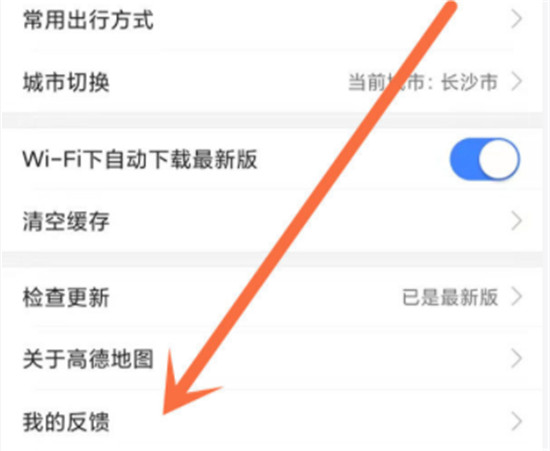The height and width of the screenshot is (451, 550).
Task: Tap the 已是最新版 status text
Action: click(x=450, y=297)
